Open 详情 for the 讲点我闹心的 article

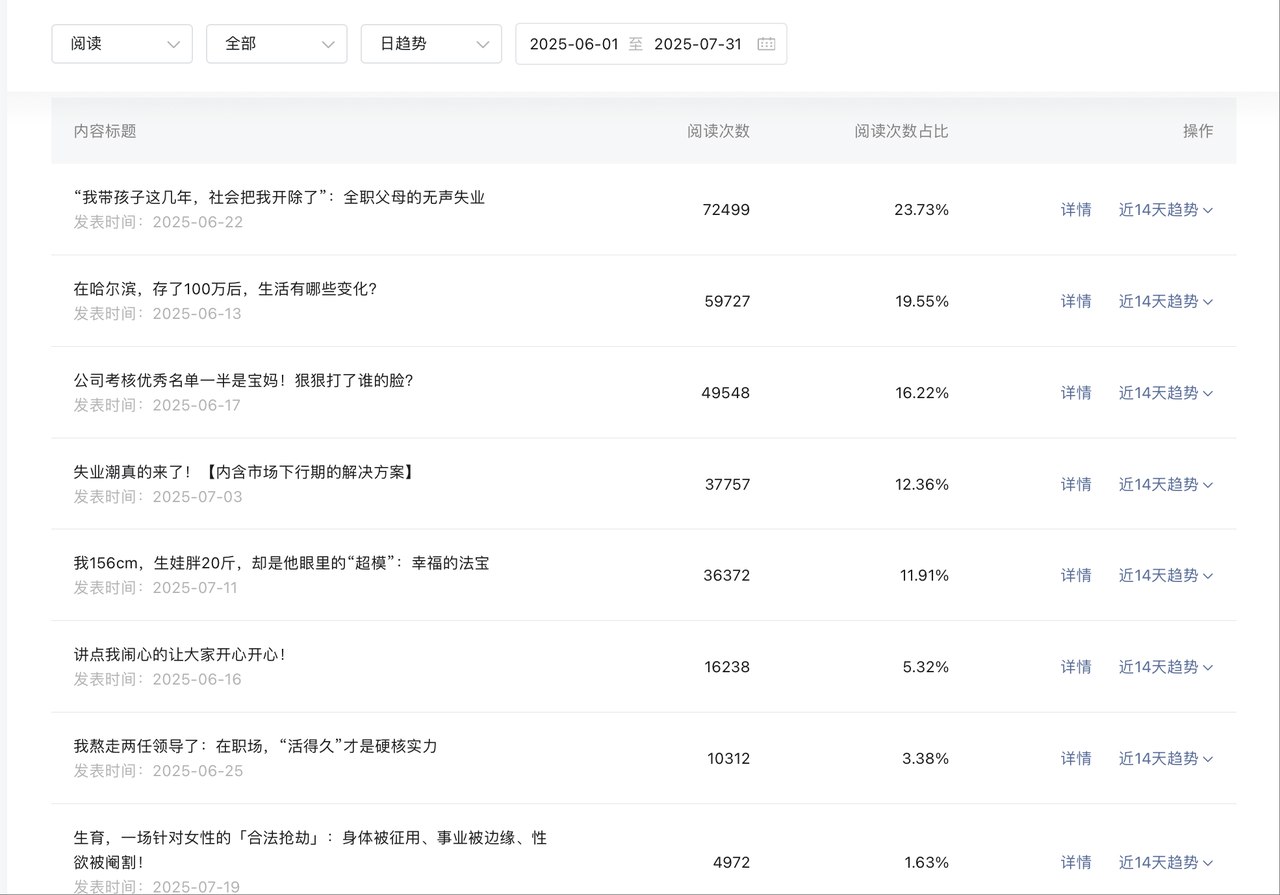click(x=1076, y=667)
